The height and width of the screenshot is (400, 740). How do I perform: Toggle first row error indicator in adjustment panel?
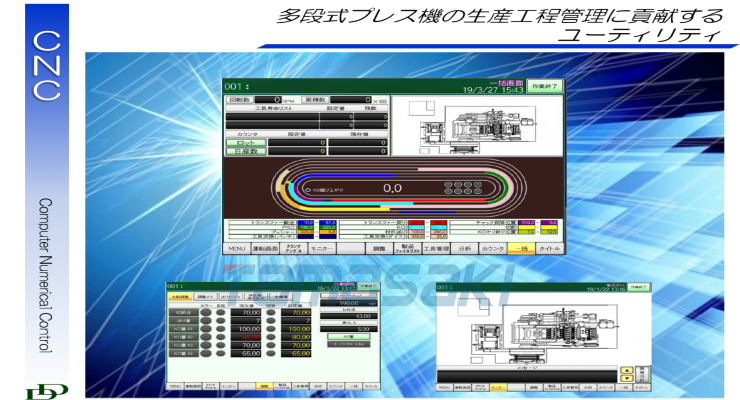pos(205,312)
